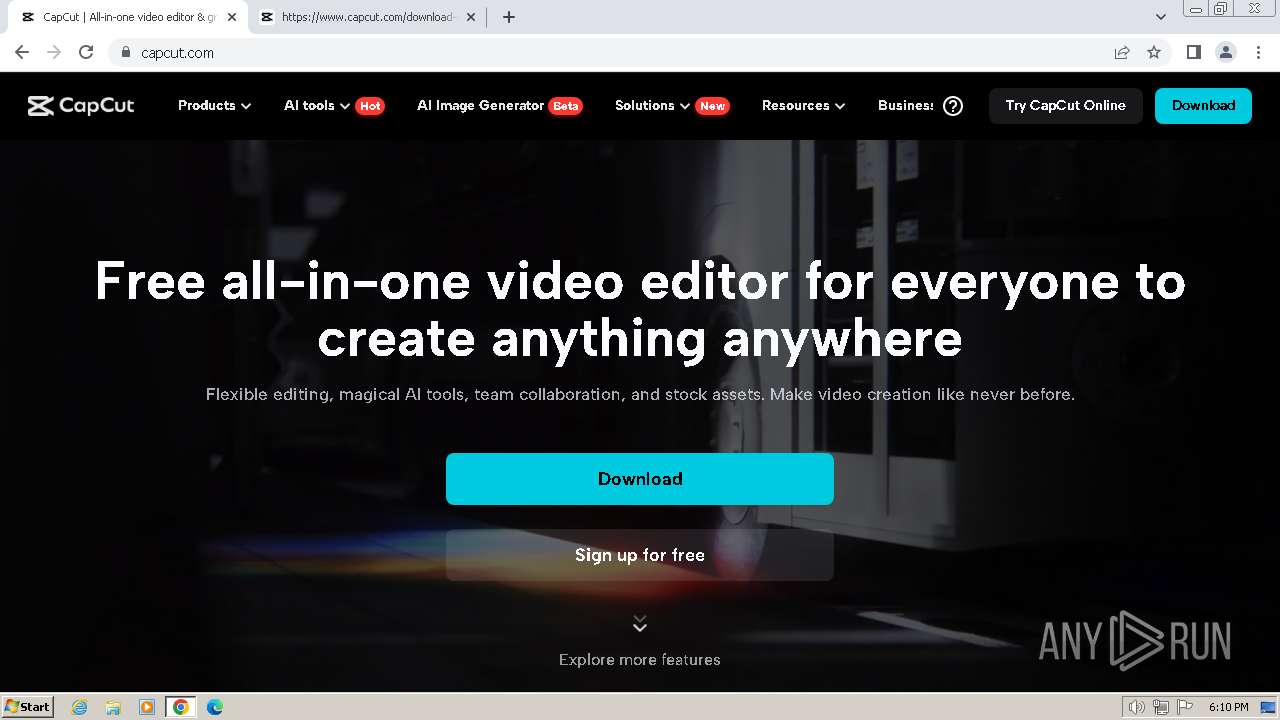Click the taskbar clock showing 6:10 PM

[x=1228, y=707]
